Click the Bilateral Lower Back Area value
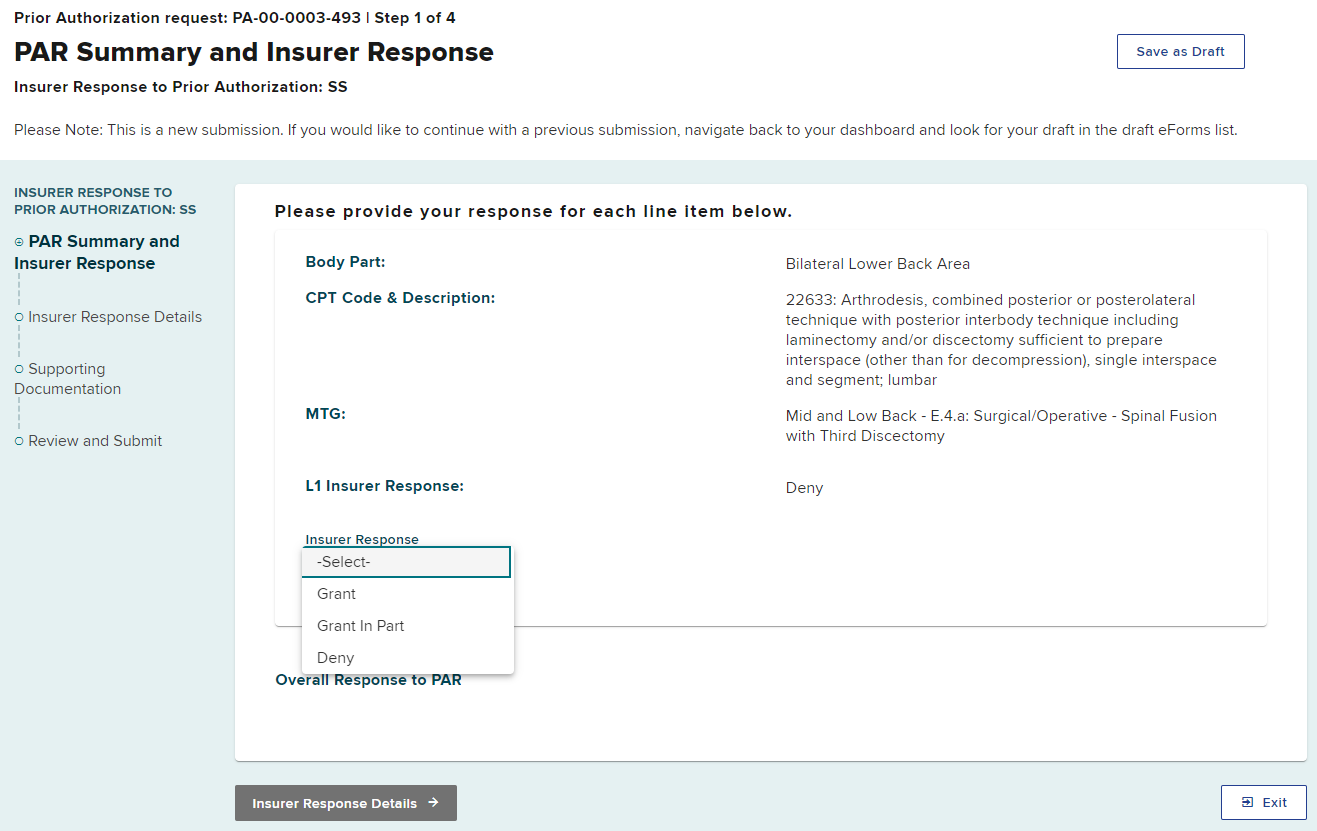 pos(877,264)
